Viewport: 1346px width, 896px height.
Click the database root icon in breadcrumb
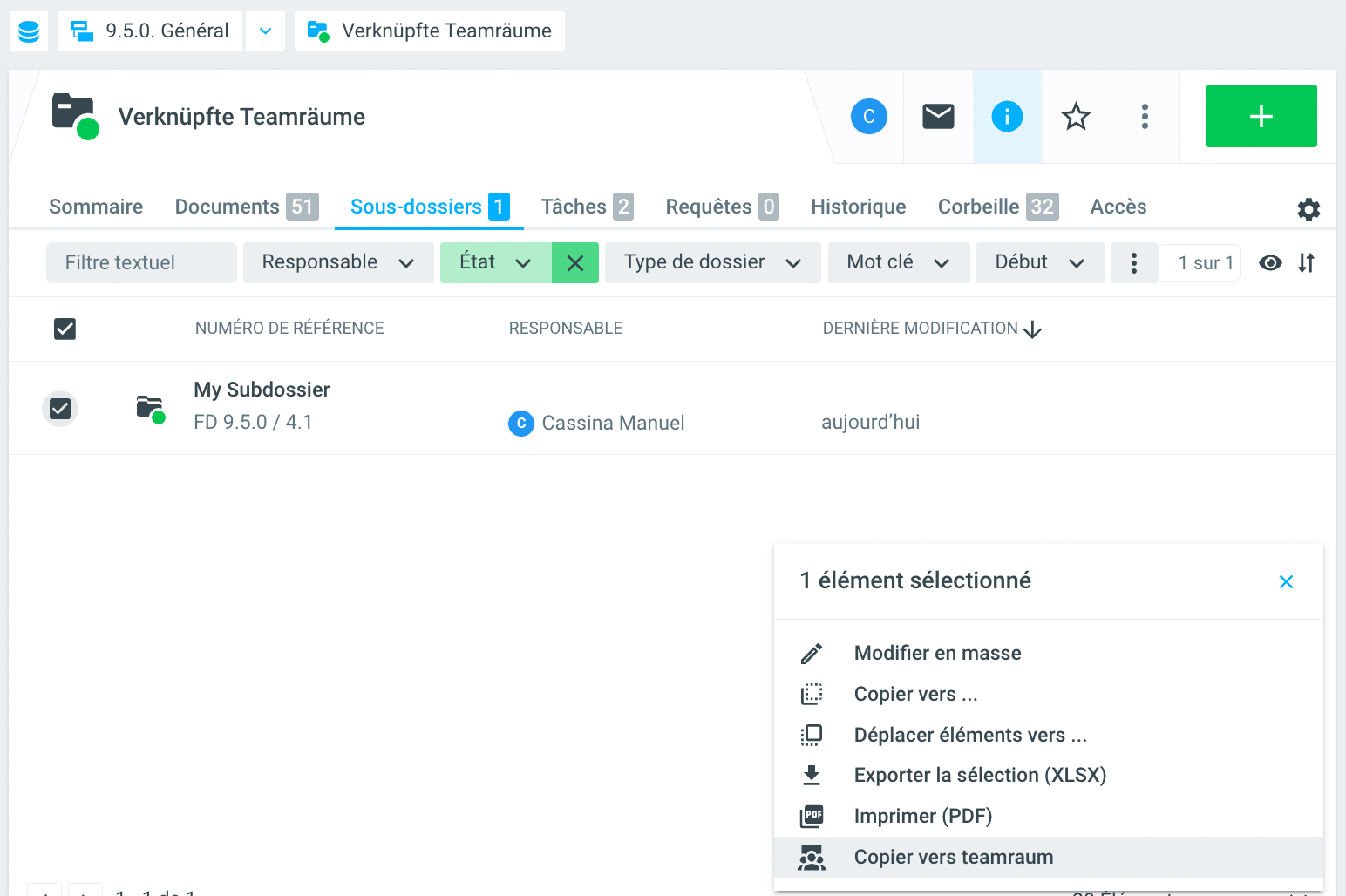click(29, 31)
